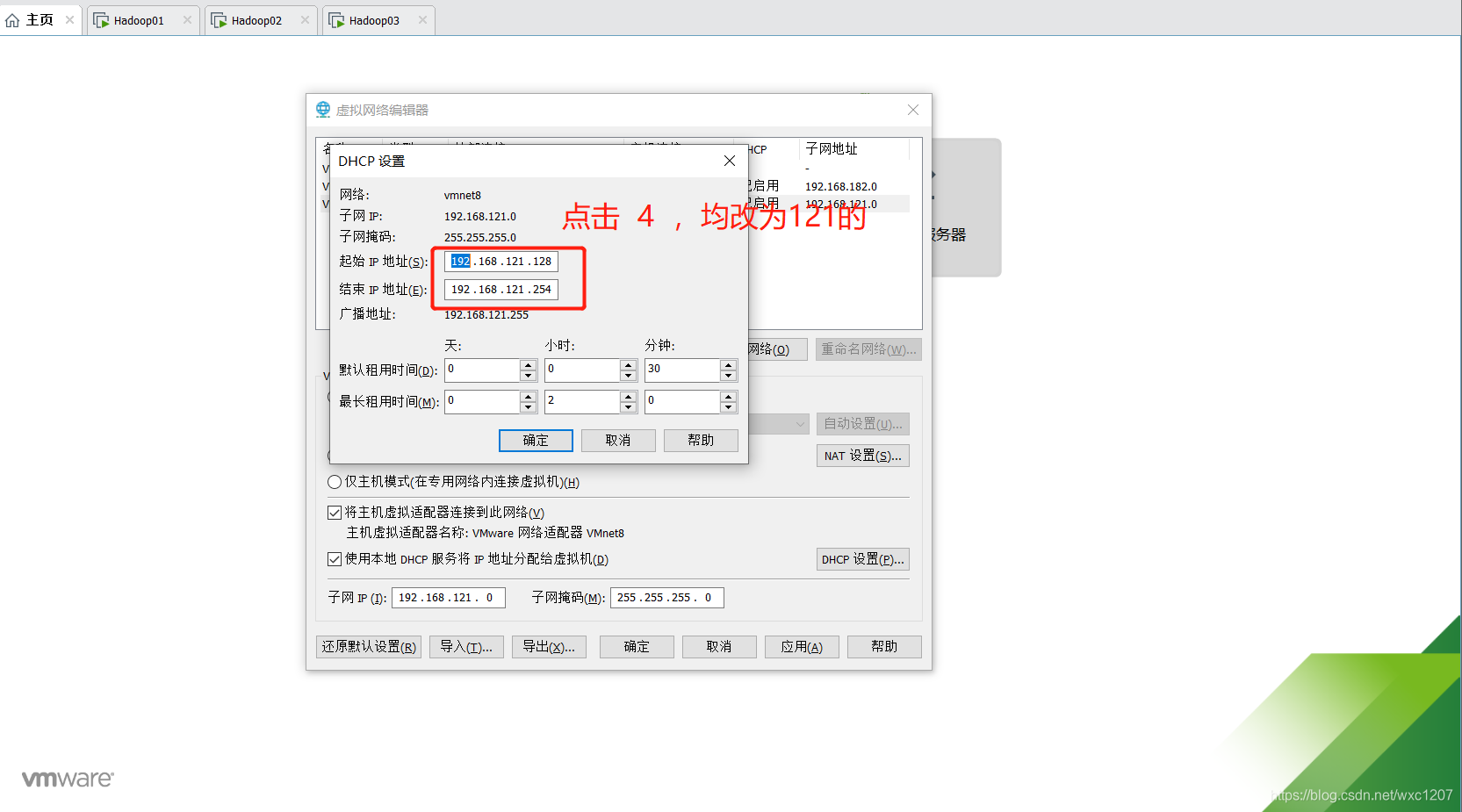
Task: Open help in virtual network editor
Action: (884, 647)
